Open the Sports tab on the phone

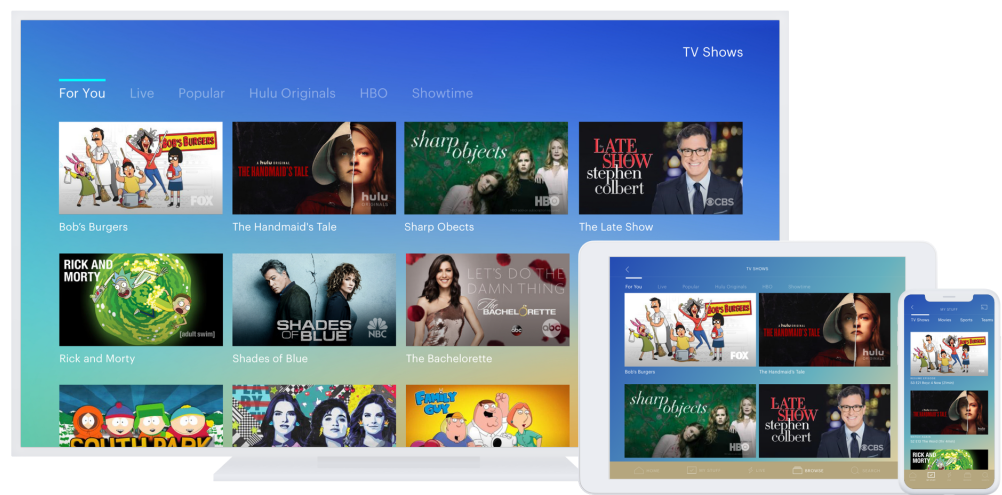(x=966, y=320)
